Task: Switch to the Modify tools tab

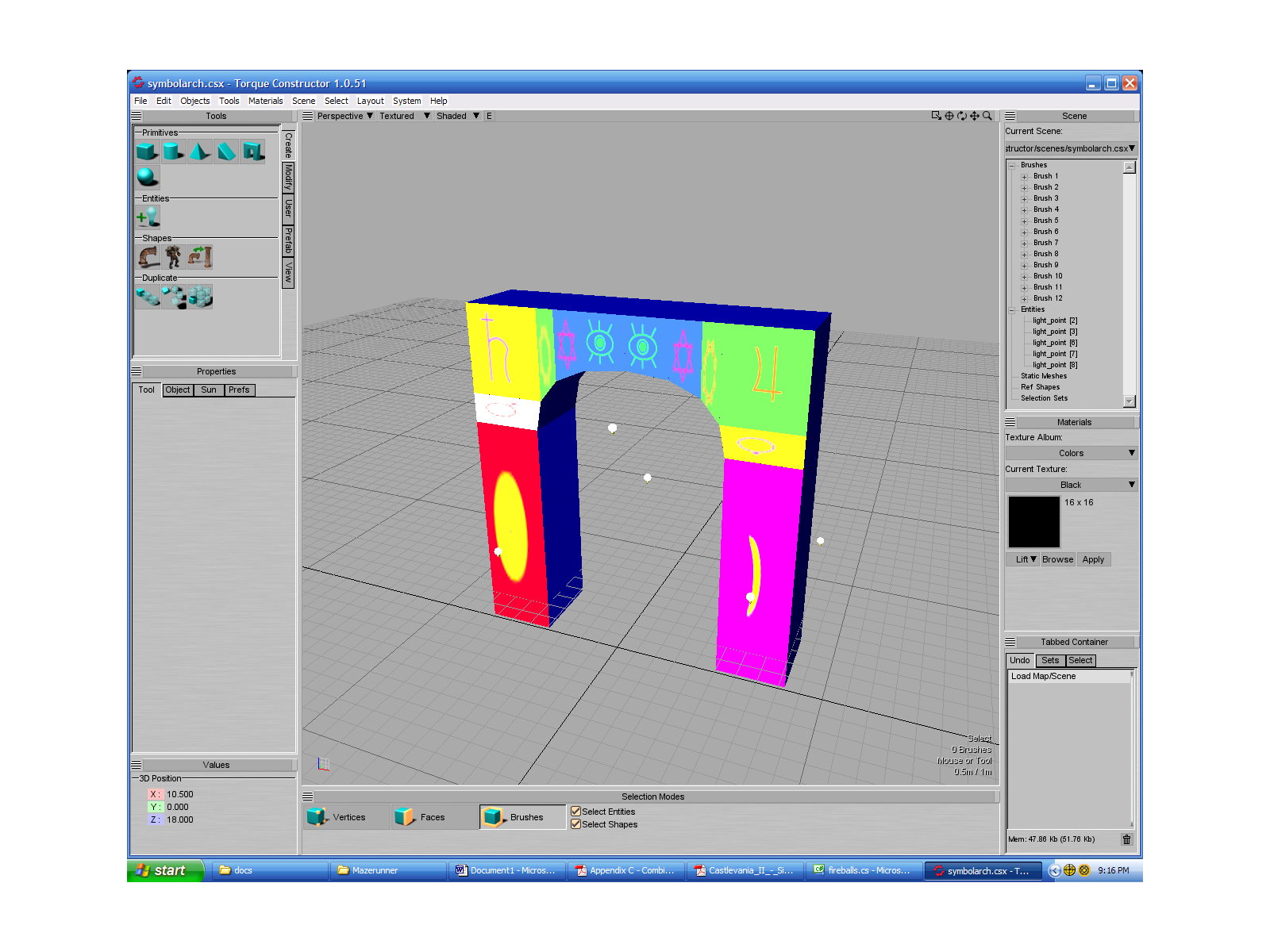Action: [x=288, y=177]
